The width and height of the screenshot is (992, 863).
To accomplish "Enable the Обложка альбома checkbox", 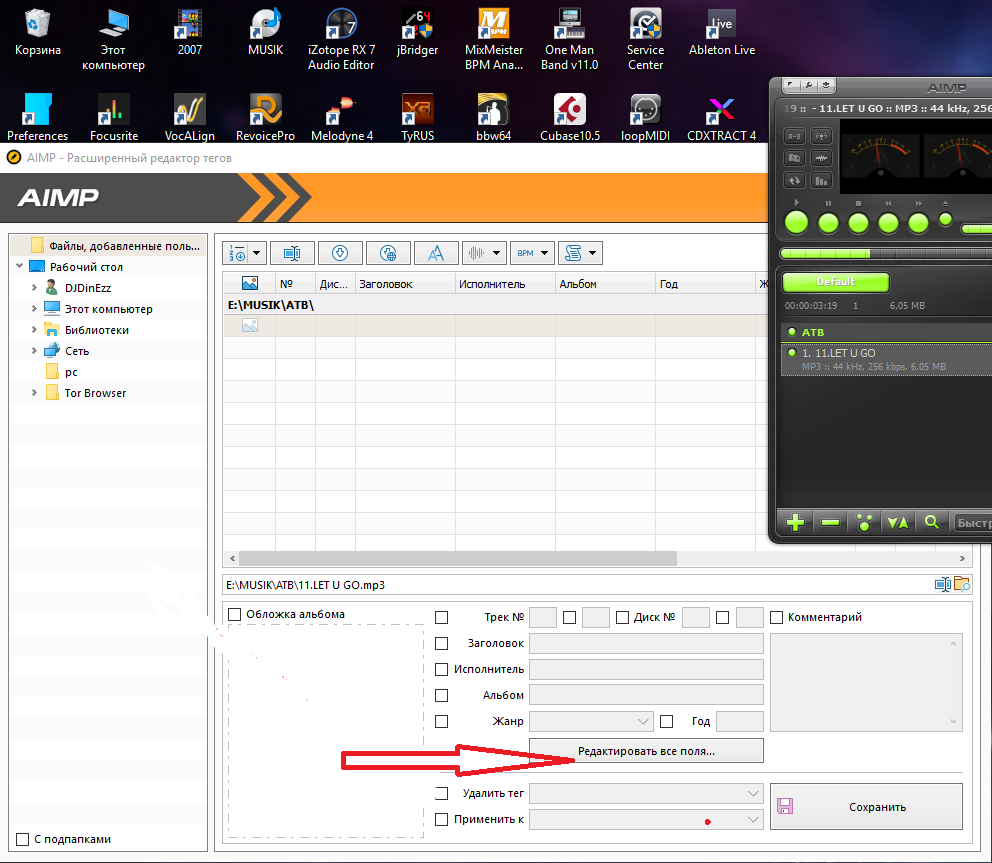I will coord(235,614).
